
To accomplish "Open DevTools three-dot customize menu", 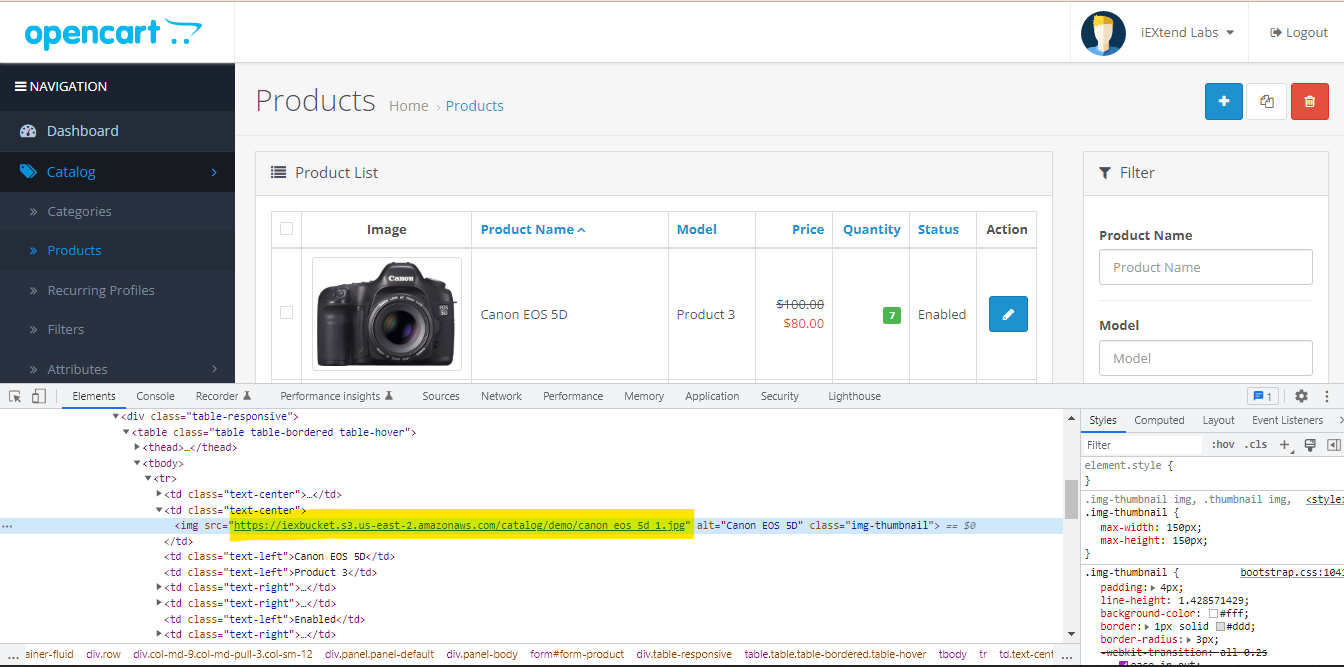I will [1327, 396].
